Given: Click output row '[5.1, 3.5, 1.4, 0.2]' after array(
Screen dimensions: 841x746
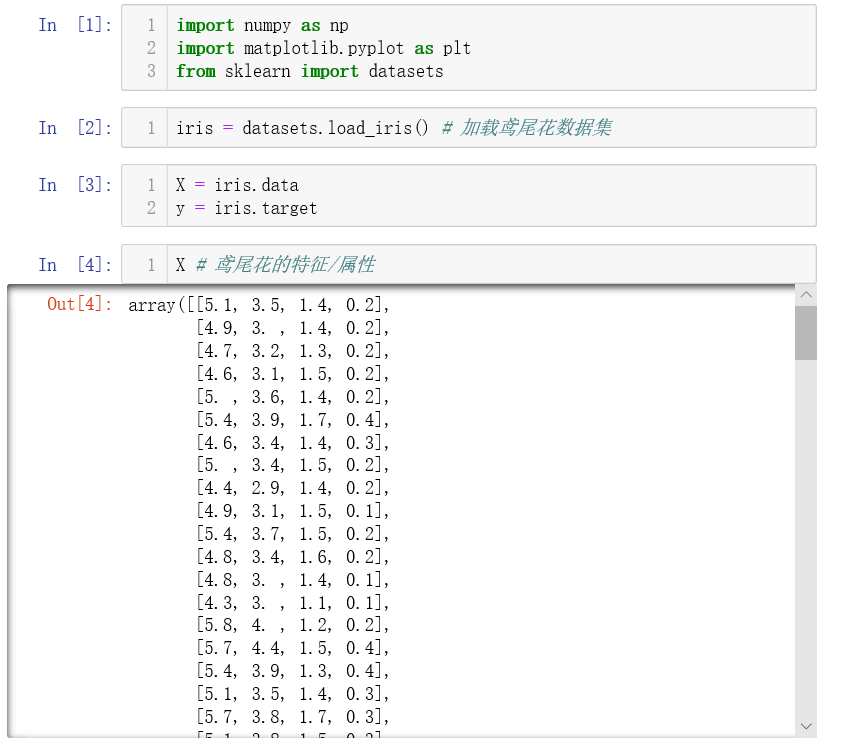Looking at the screenshot, I should tap(292, 305).
